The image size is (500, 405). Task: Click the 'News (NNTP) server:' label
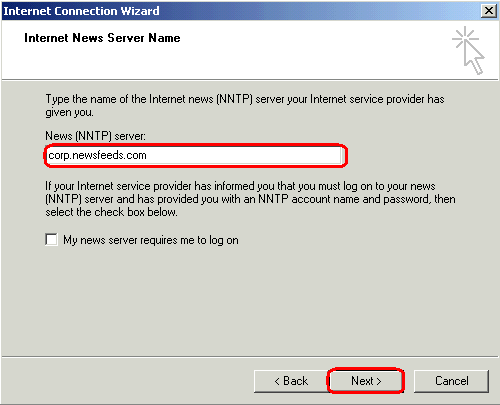[x=95, y=136]
